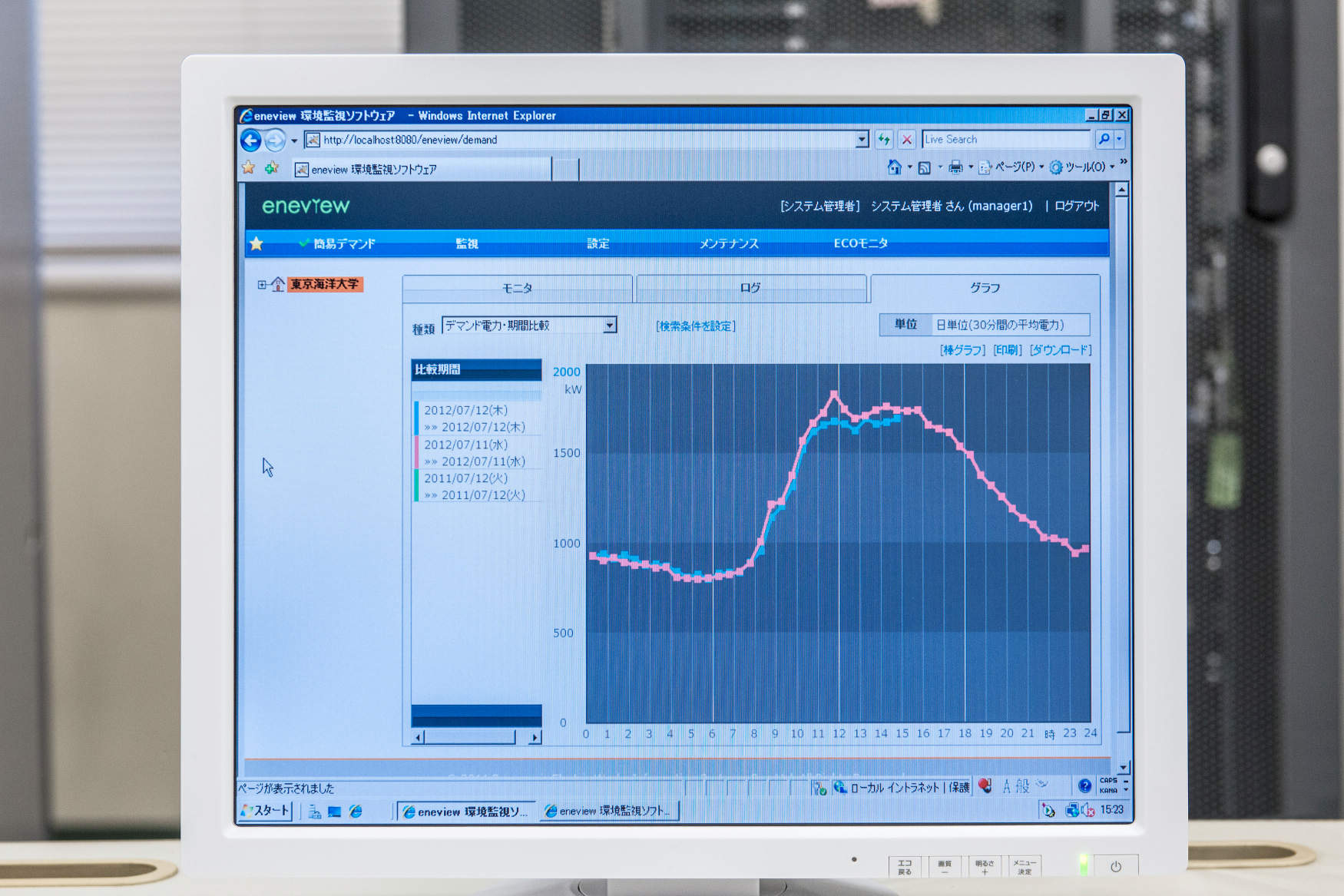Click the Print icon in IE toolbar
This screenshot has height=896, width=1344.
point(955,167)
